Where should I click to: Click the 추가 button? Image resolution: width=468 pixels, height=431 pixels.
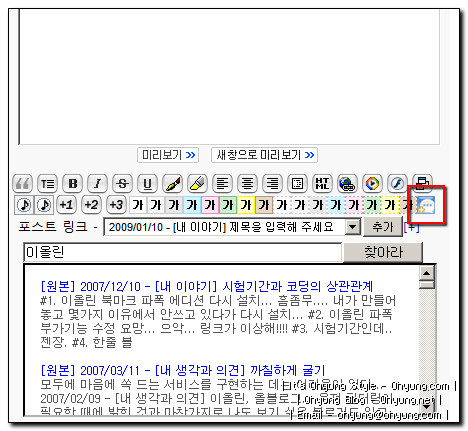pyautogui.click(x=383, y=227)
